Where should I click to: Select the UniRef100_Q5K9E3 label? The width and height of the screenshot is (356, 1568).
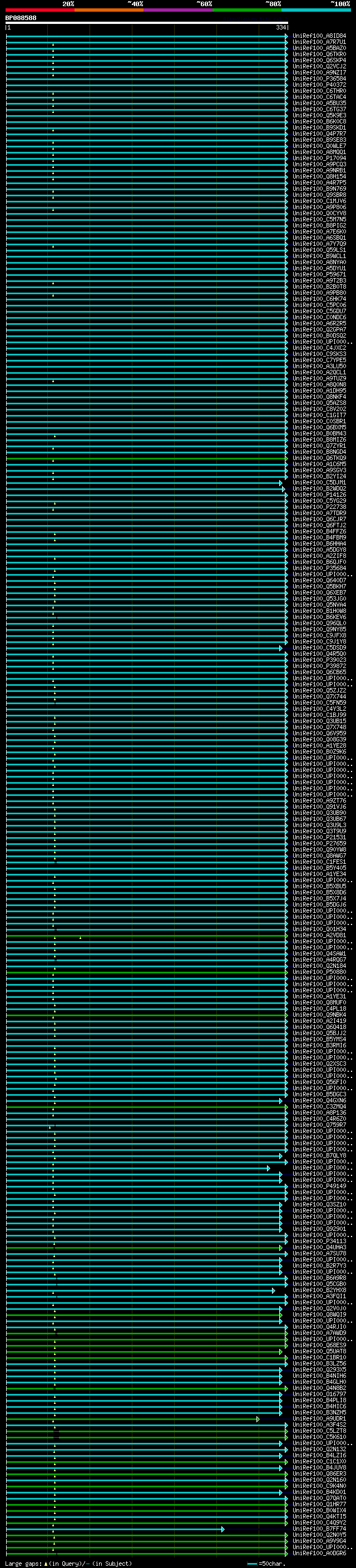point(319,115)
